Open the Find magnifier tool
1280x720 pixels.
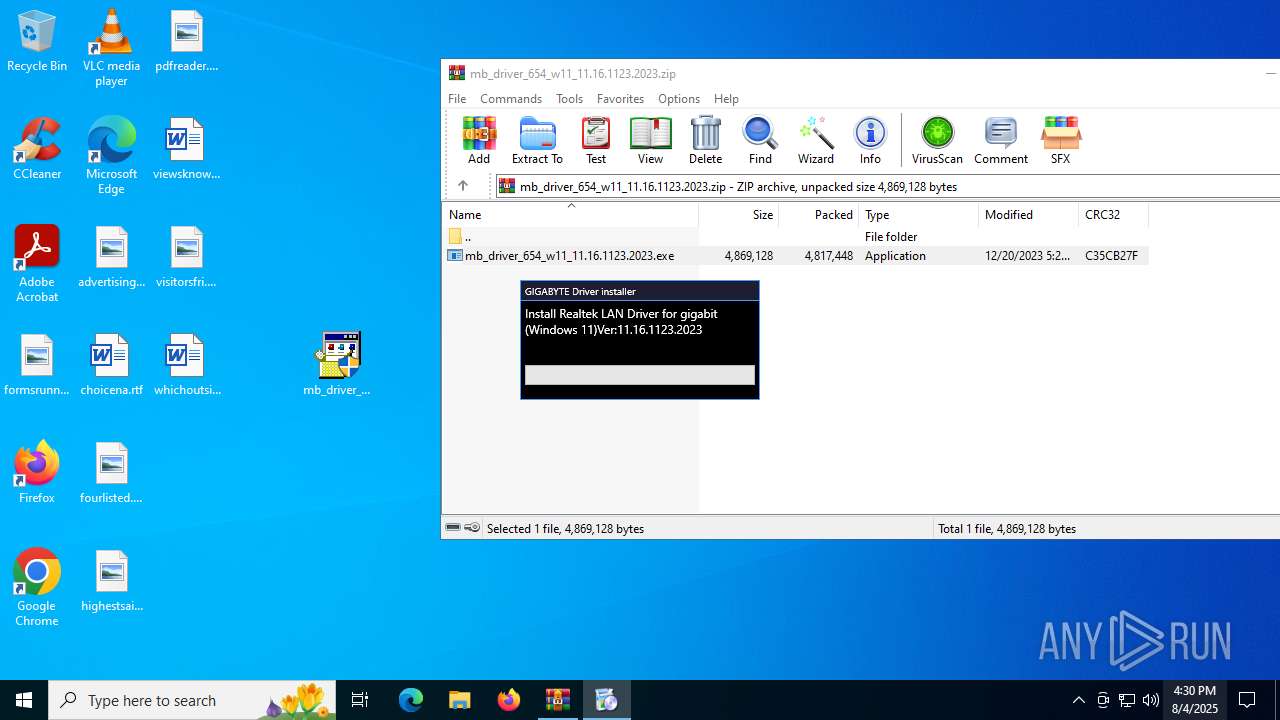click(760, 140)
